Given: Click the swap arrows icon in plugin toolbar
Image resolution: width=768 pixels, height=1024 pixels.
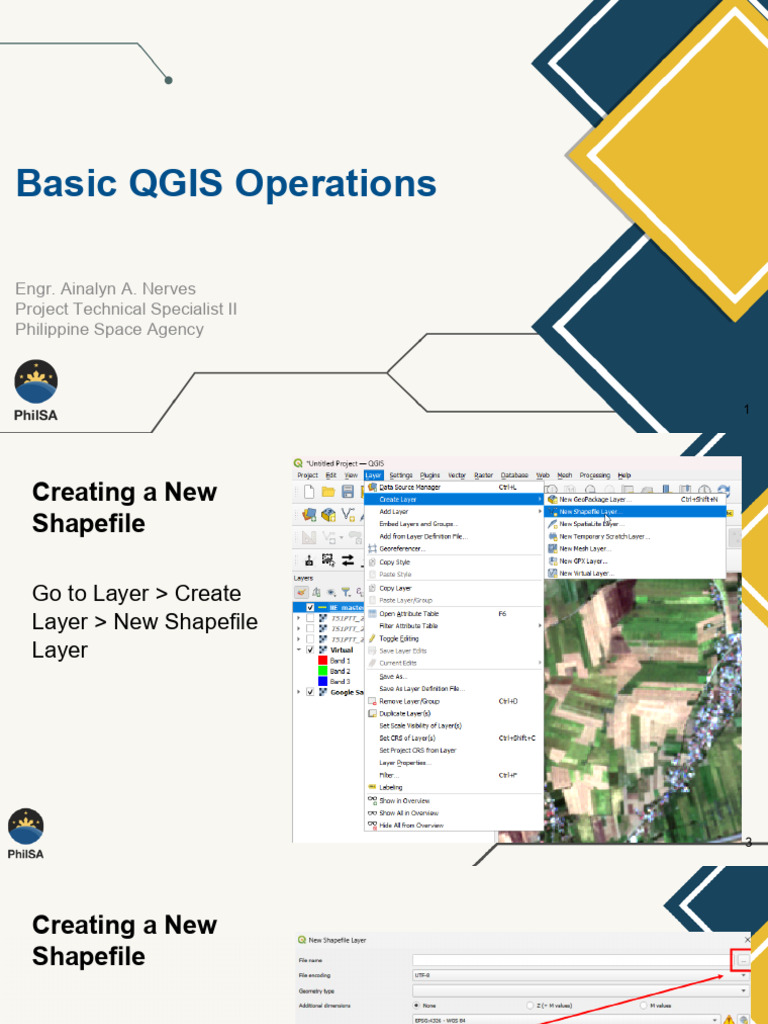Looking at the screenshot, I should click(x=347, y=560).
